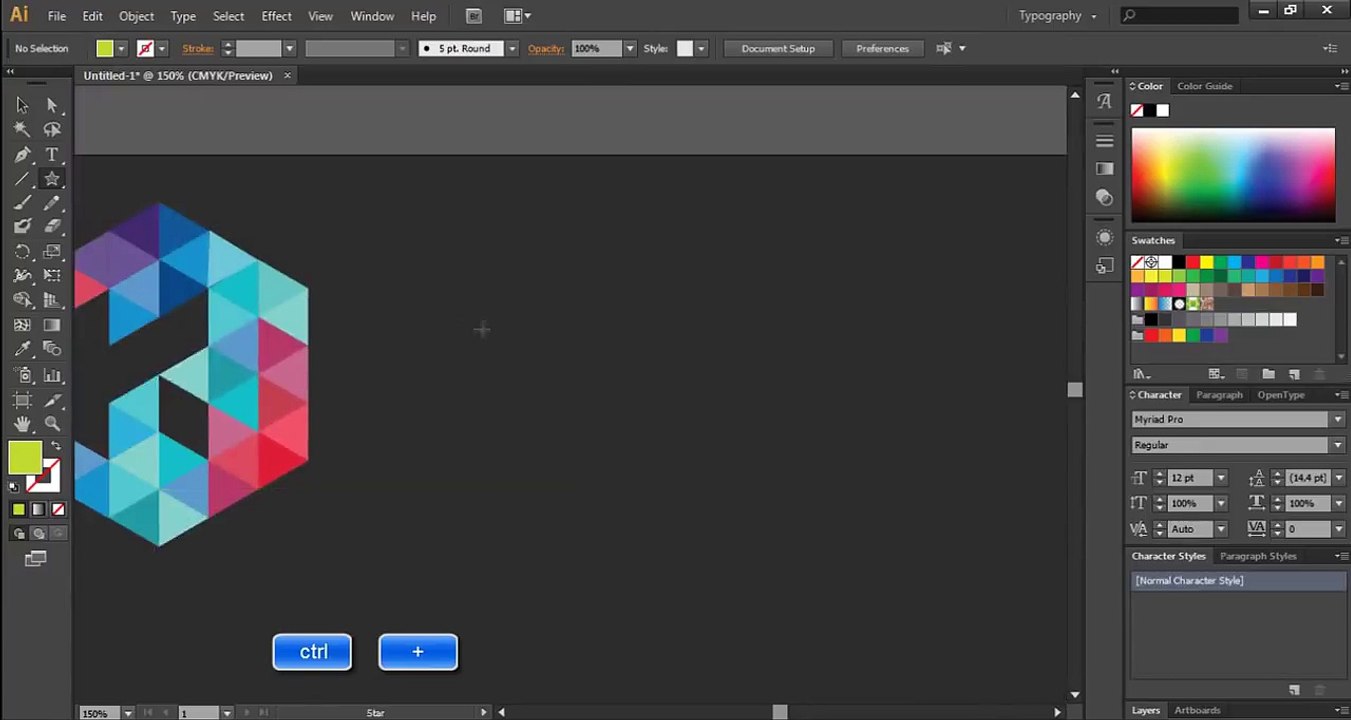Select the Artboard tool
The image size is (1351, 720).
22,400
